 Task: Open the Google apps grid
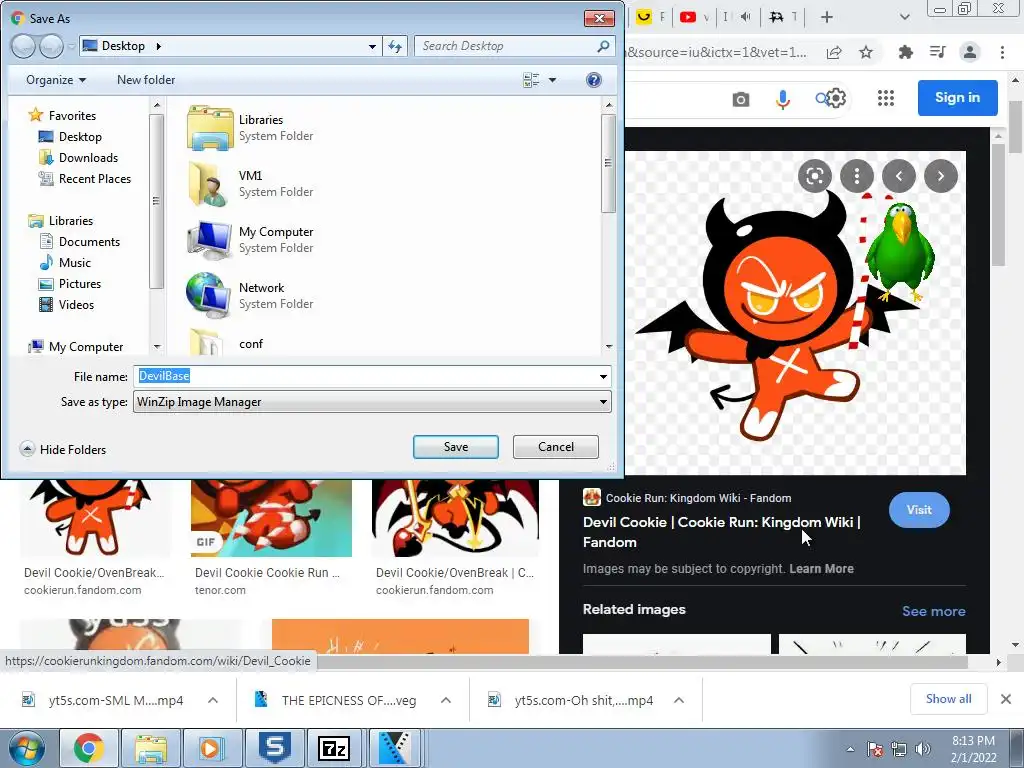[x=886, y=99]
